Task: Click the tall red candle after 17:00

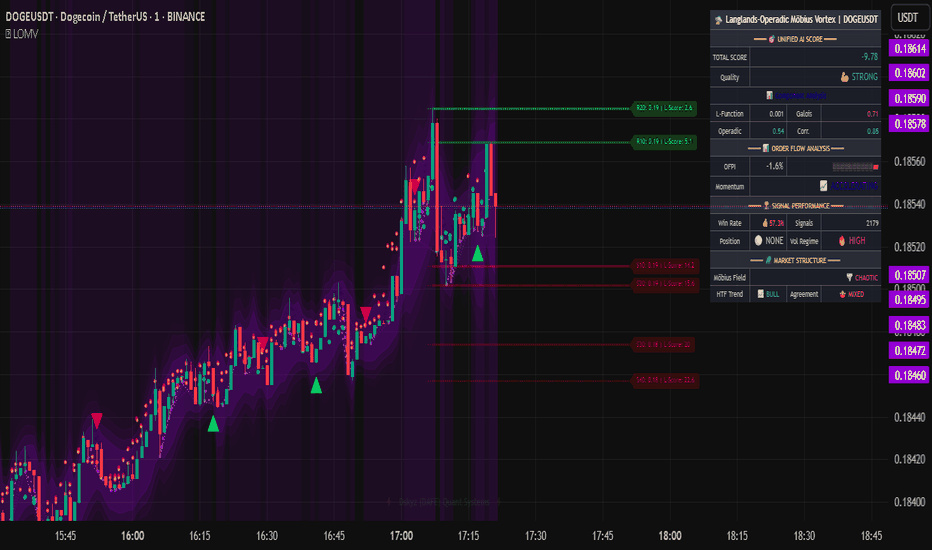Action: coord(437,187)
